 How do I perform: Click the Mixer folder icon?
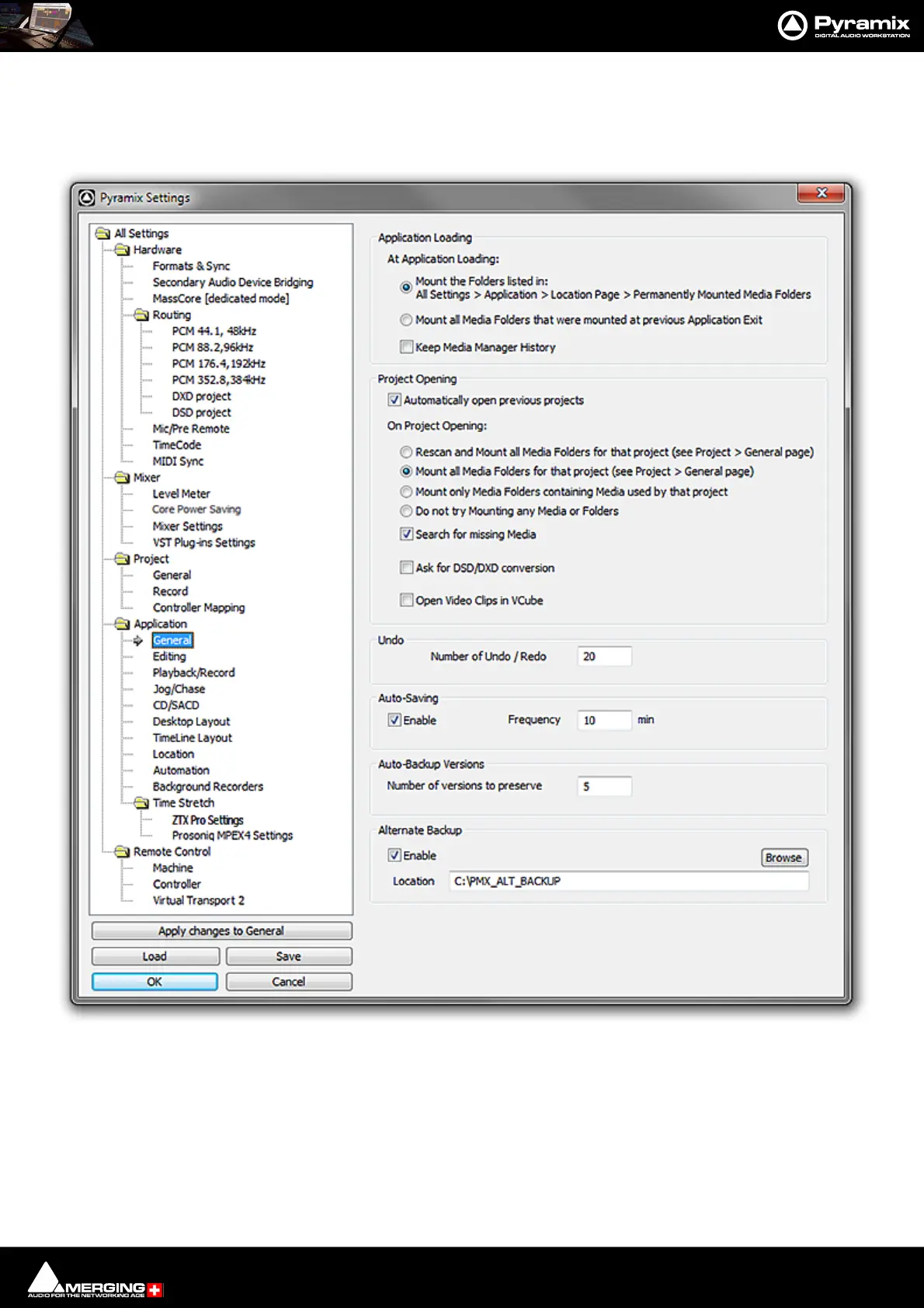click(x=122, y=477)
